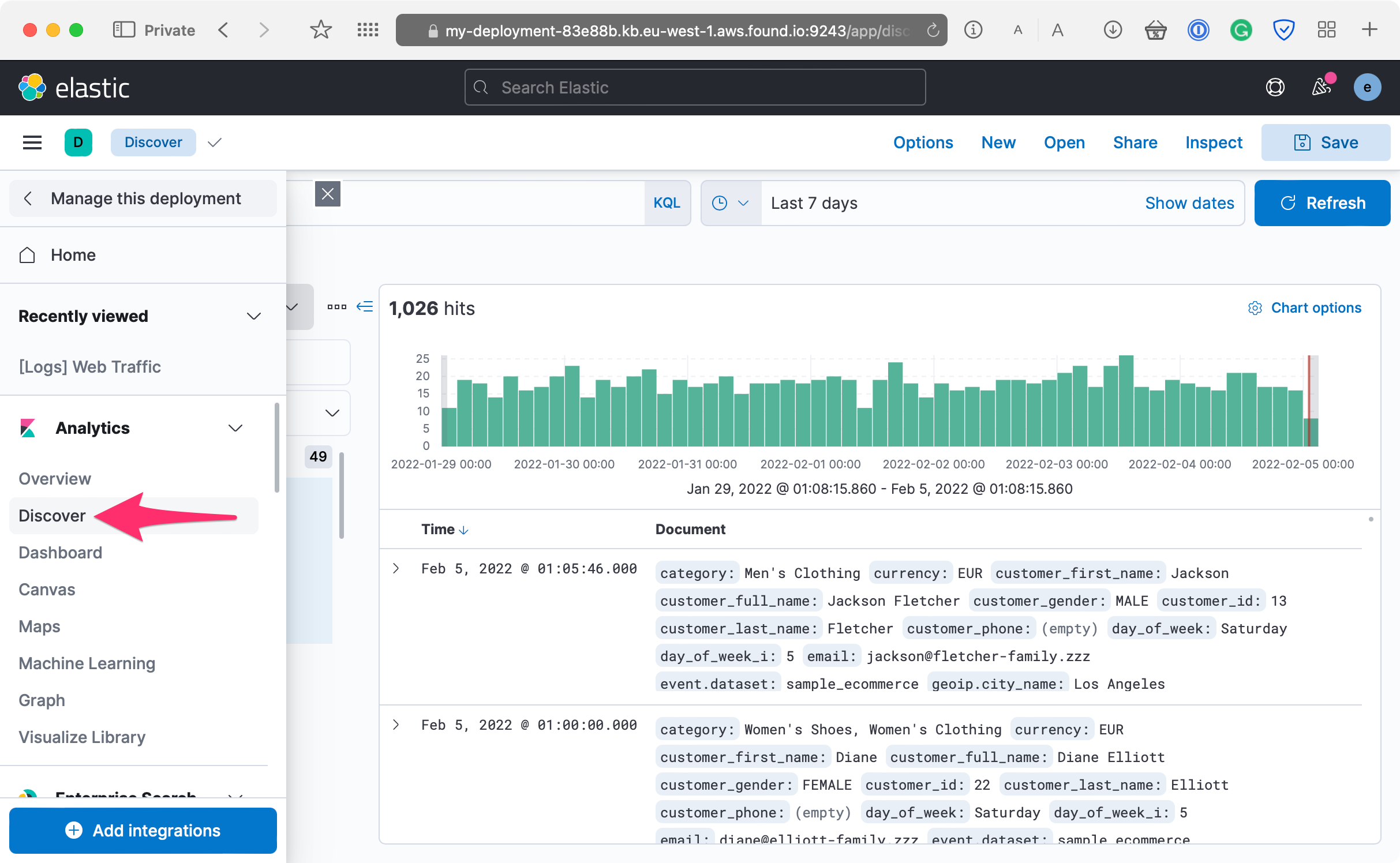The height and width of the screenshot is (863, 1400).
Task: Click the Show dates link
Action: pyautogui.click(x=1189, y=203)
